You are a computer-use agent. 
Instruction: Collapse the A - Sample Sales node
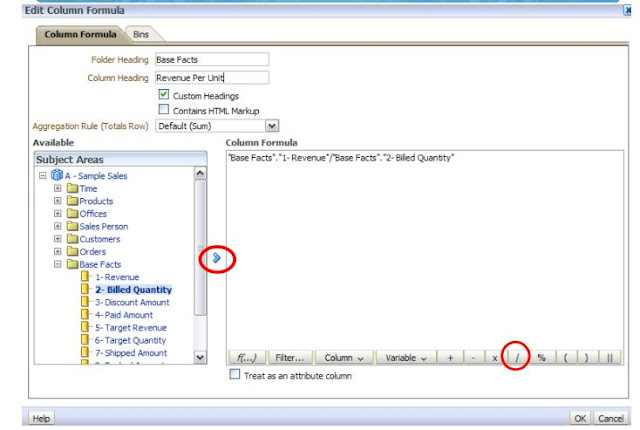tap(42, 176)
